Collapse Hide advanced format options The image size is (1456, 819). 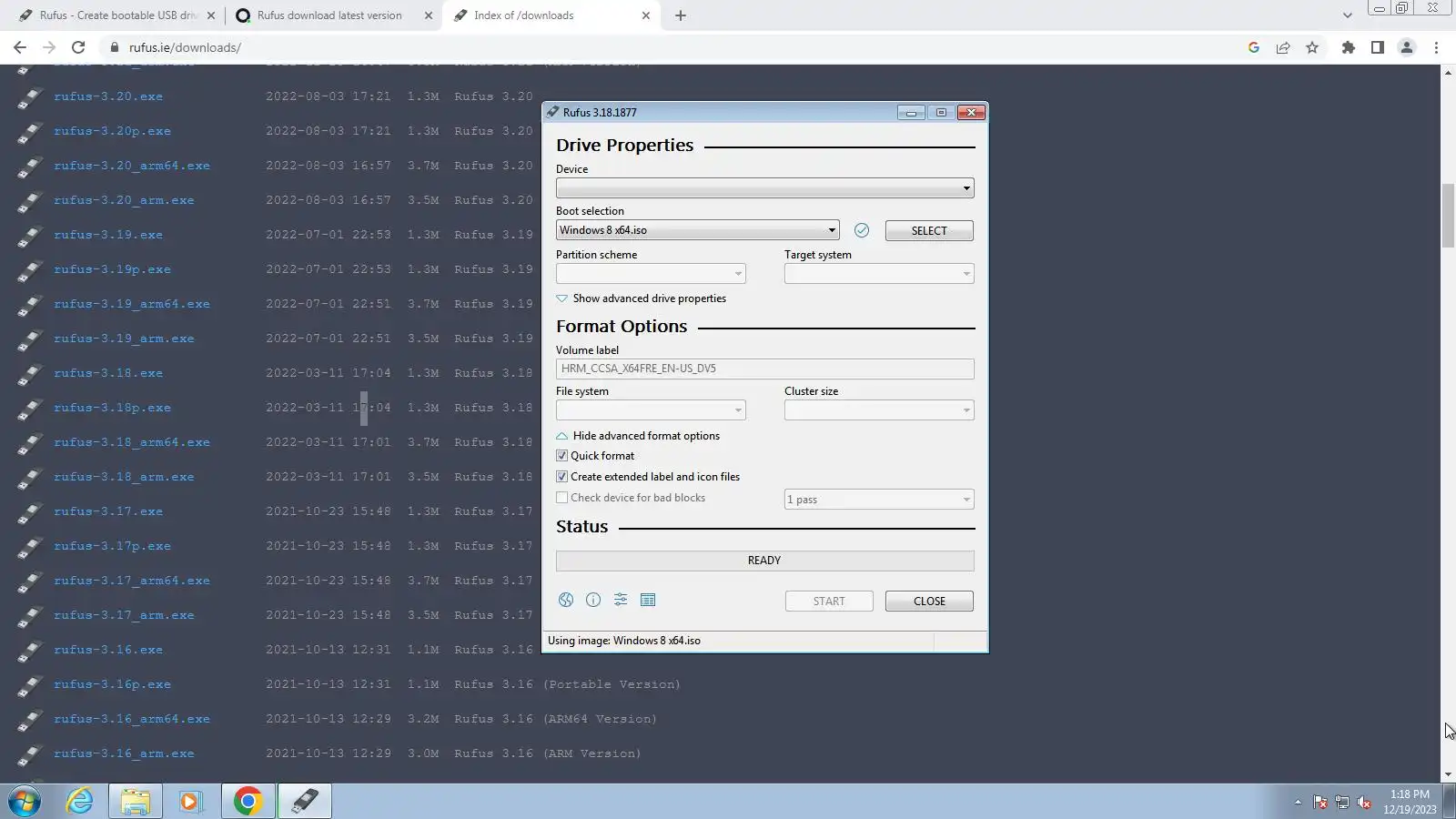[x=638, y=436]
